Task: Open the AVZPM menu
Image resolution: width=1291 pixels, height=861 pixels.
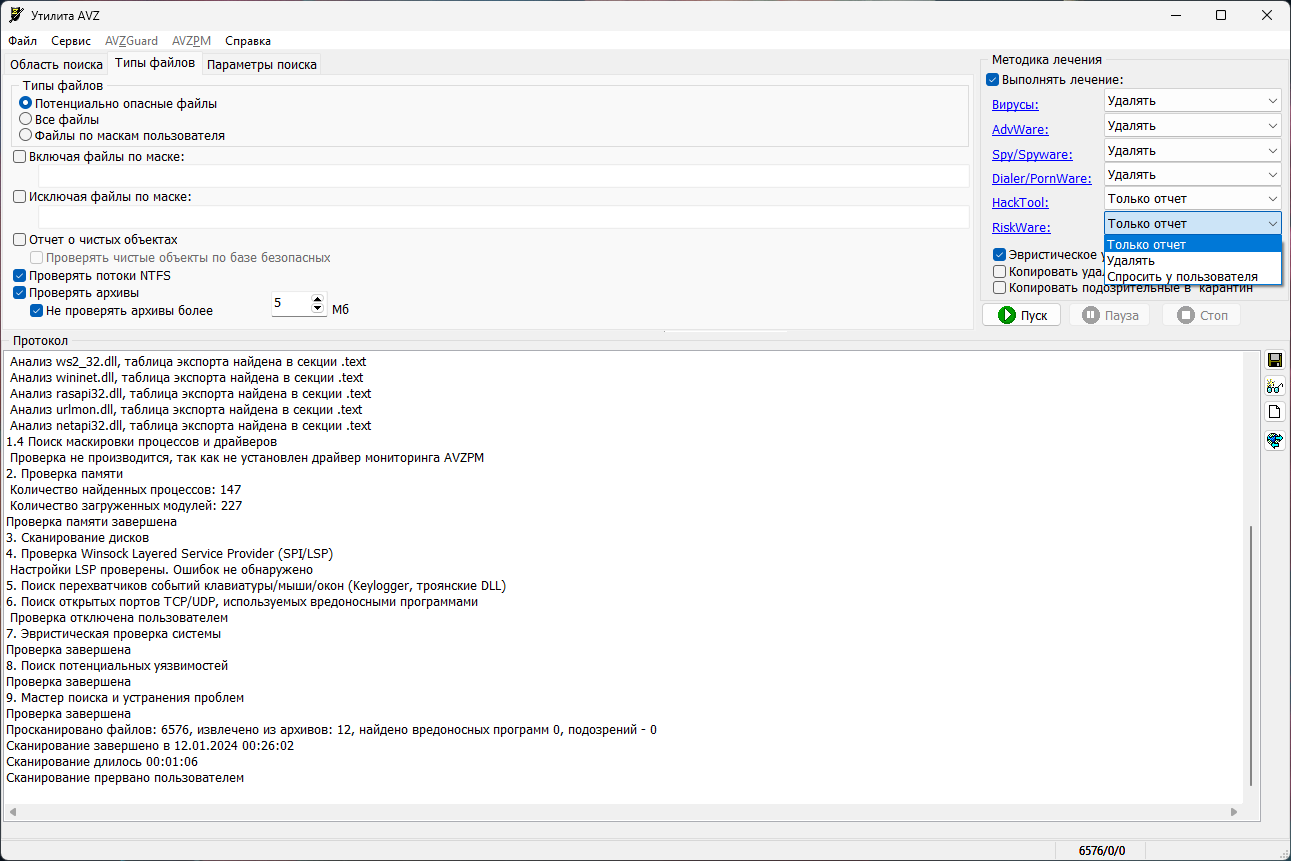Action: [191, 41]
